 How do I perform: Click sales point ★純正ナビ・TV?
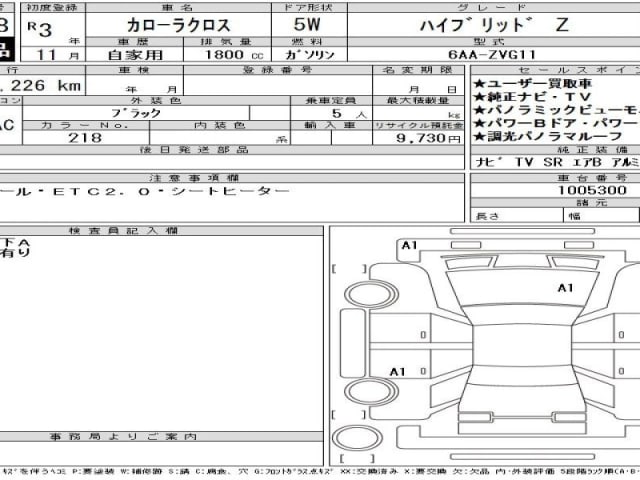click(x=532, y=97)
